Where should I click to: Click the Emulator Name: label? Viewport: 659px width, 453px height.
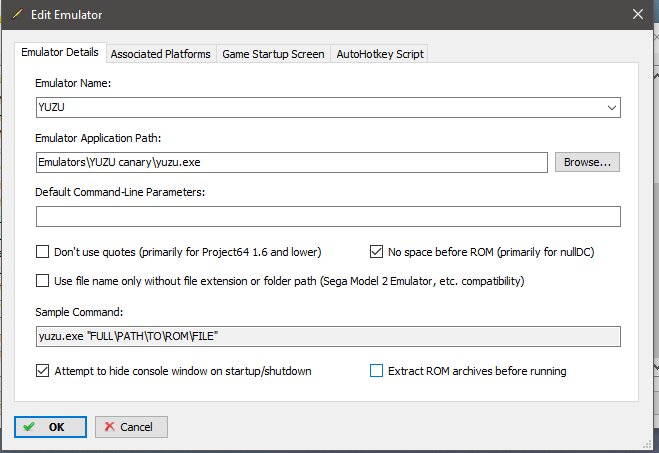click(x=73, y=83)
